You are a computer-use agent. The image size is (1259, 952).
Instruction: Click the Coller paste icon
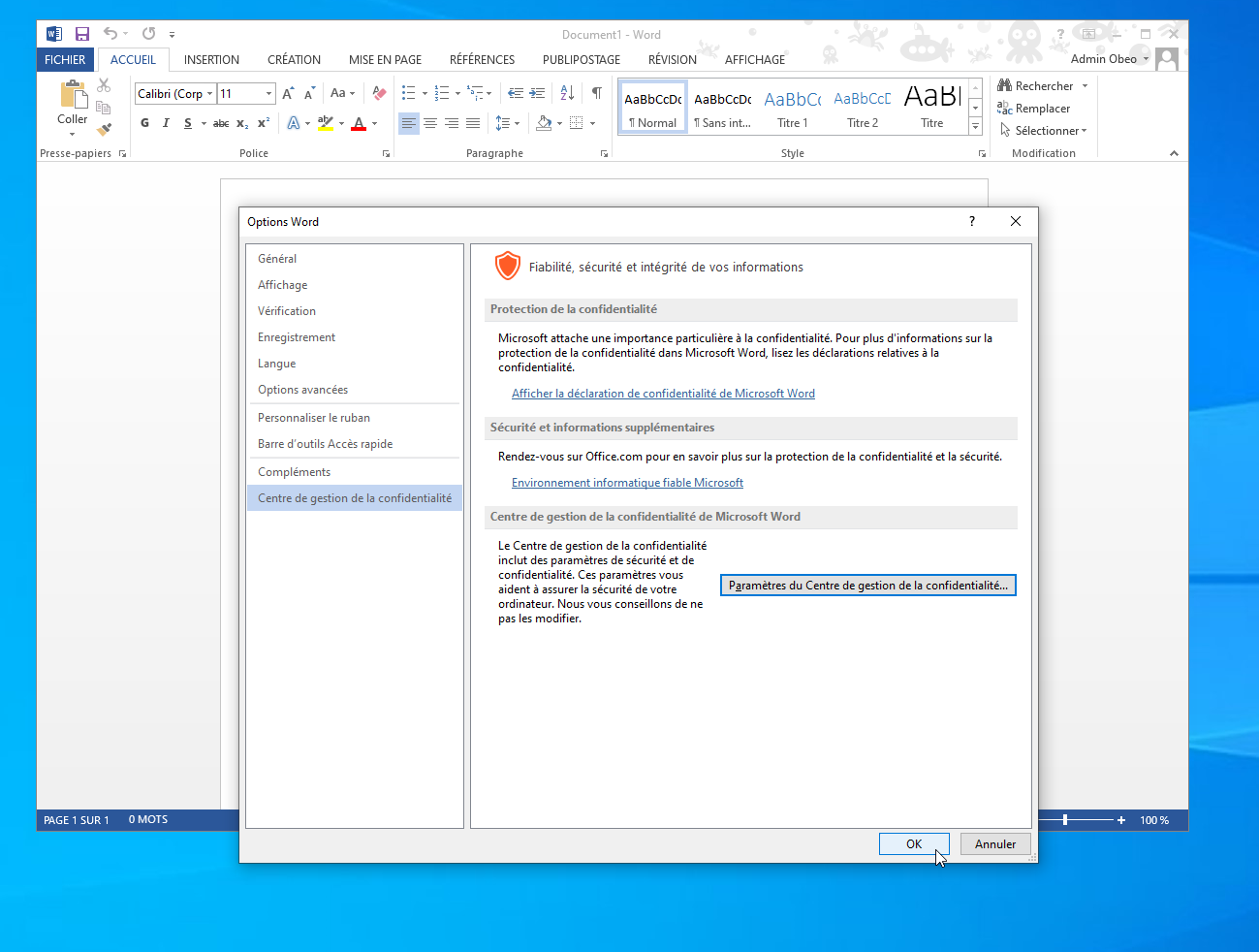pos(73,95)
